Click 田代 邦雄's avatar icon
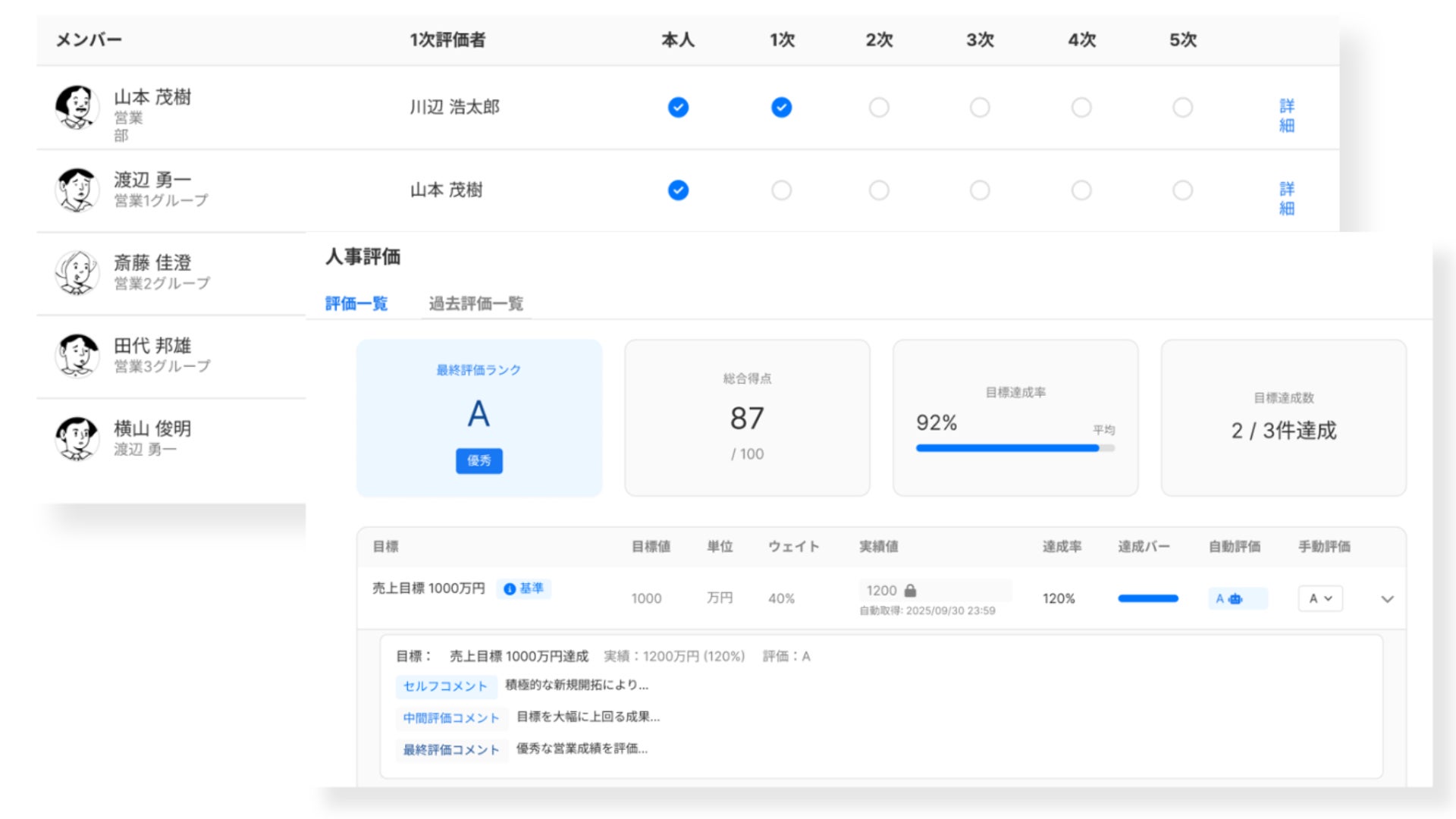 coord(77,355)
